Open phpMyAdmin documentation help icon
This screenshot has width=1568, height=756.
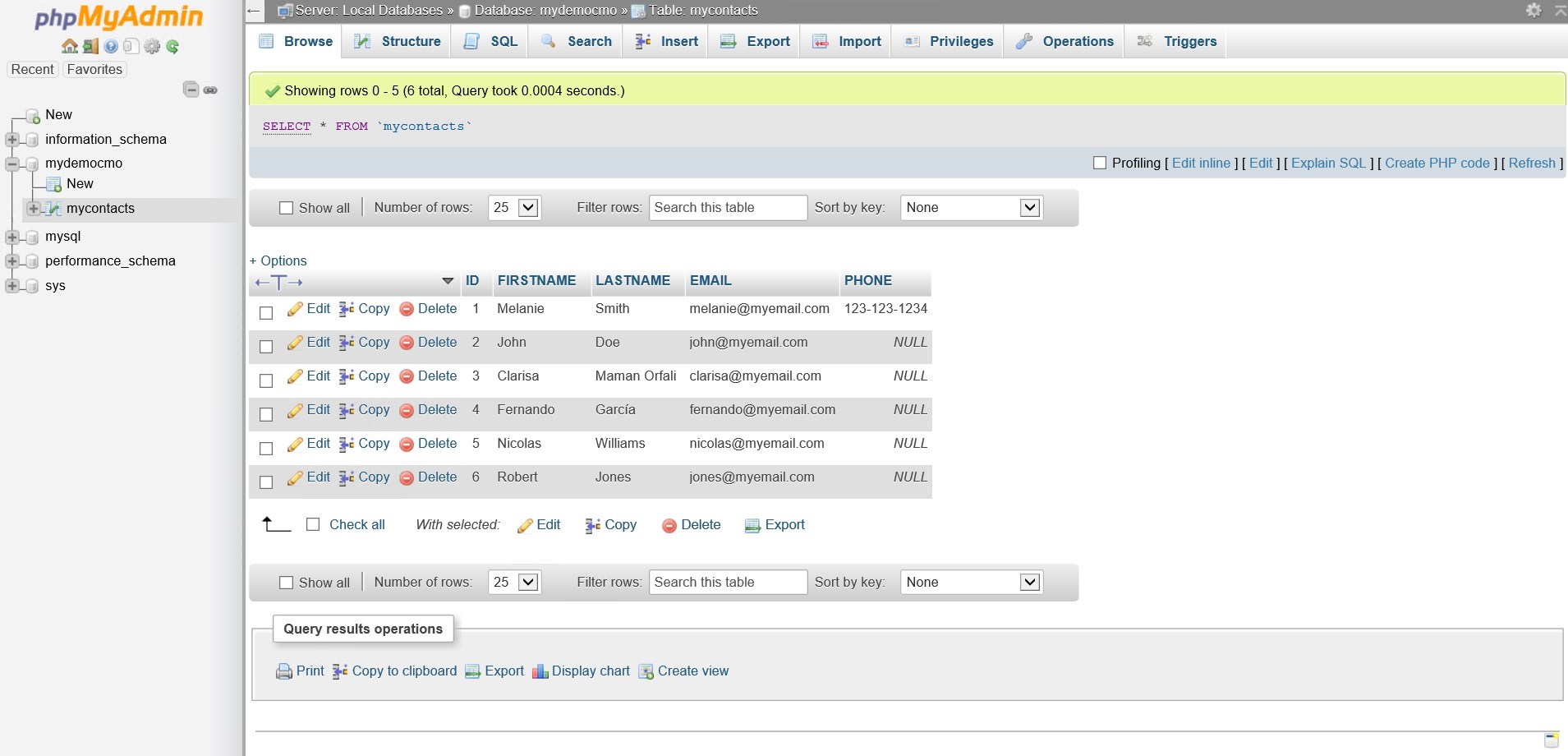110,46
